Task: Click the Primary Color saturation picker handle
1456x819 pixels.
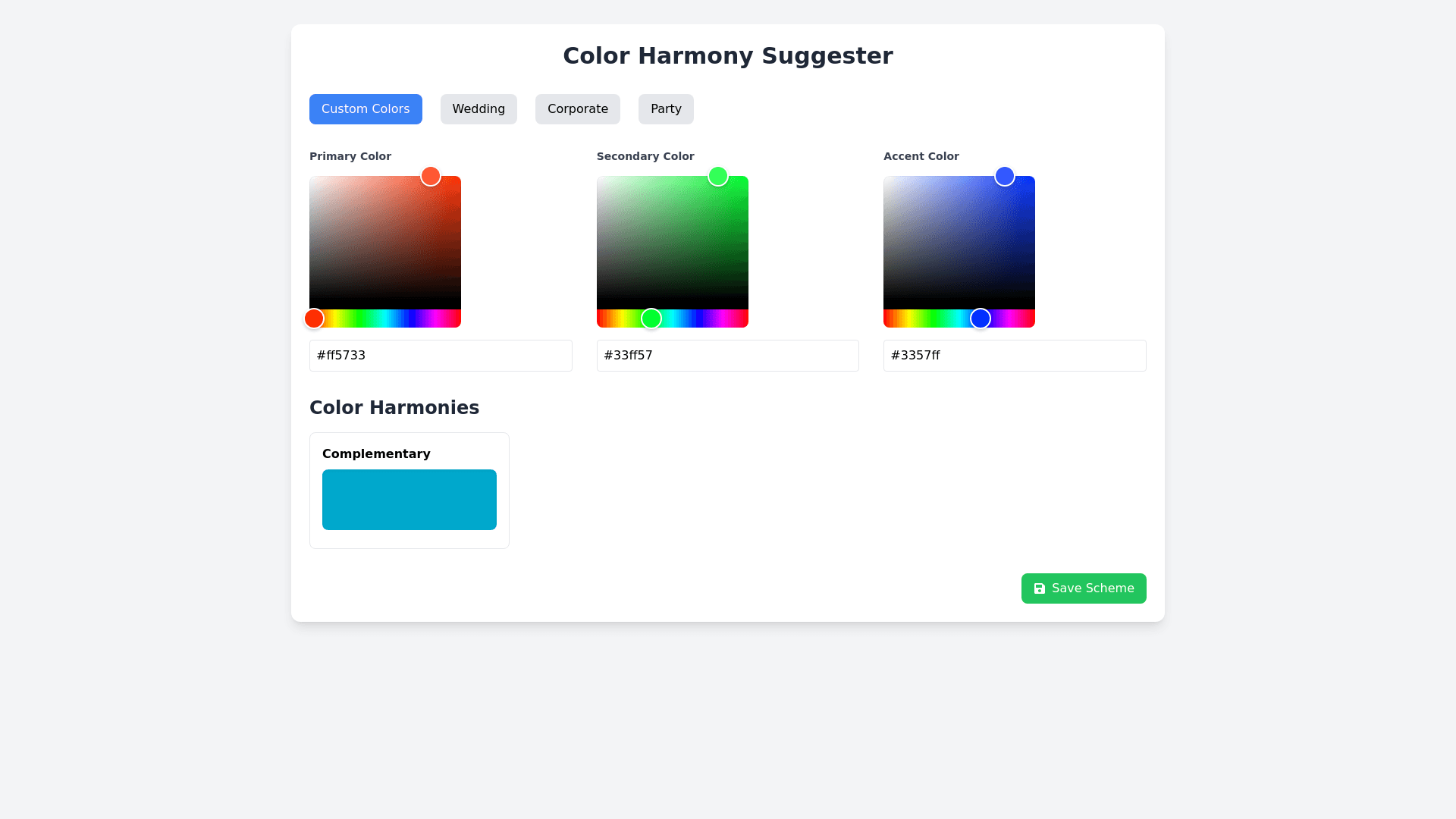Action: tap(431, 176)
